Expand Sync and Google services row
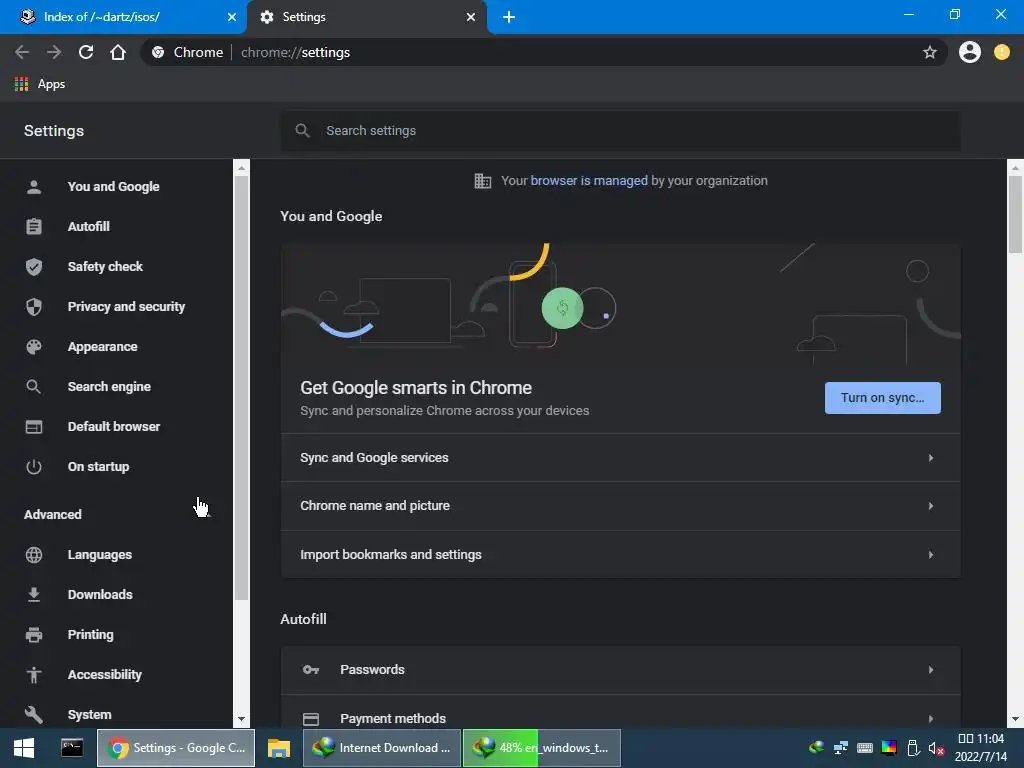This screenshot has height=768, width=1024. [620, 458]
